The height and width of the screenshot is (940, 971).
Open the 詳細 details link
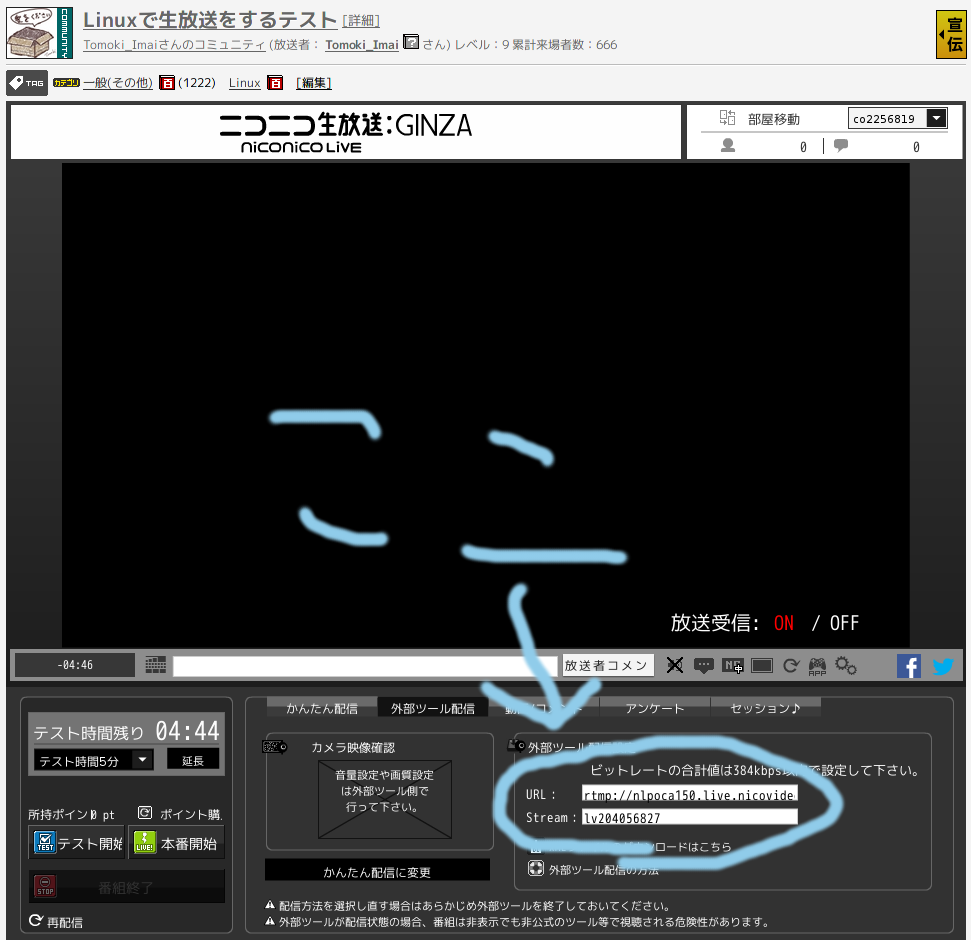pyautogui.click(x=361, y=21)
